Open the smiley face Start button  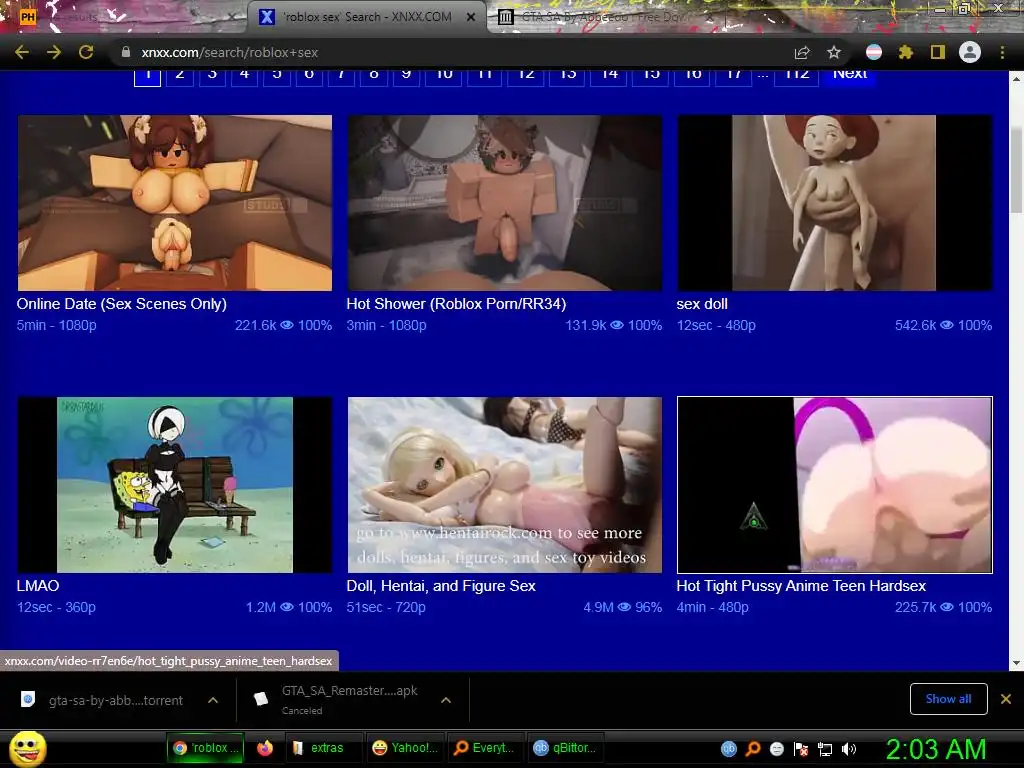pos(27,748)
